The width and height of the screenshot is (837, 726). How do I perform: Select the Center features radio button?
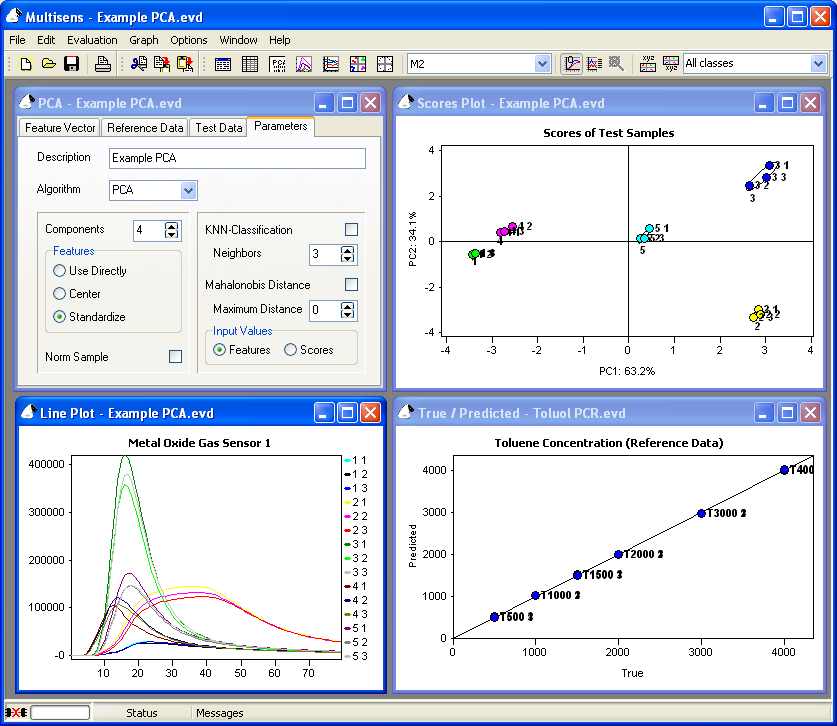point(60,294)
